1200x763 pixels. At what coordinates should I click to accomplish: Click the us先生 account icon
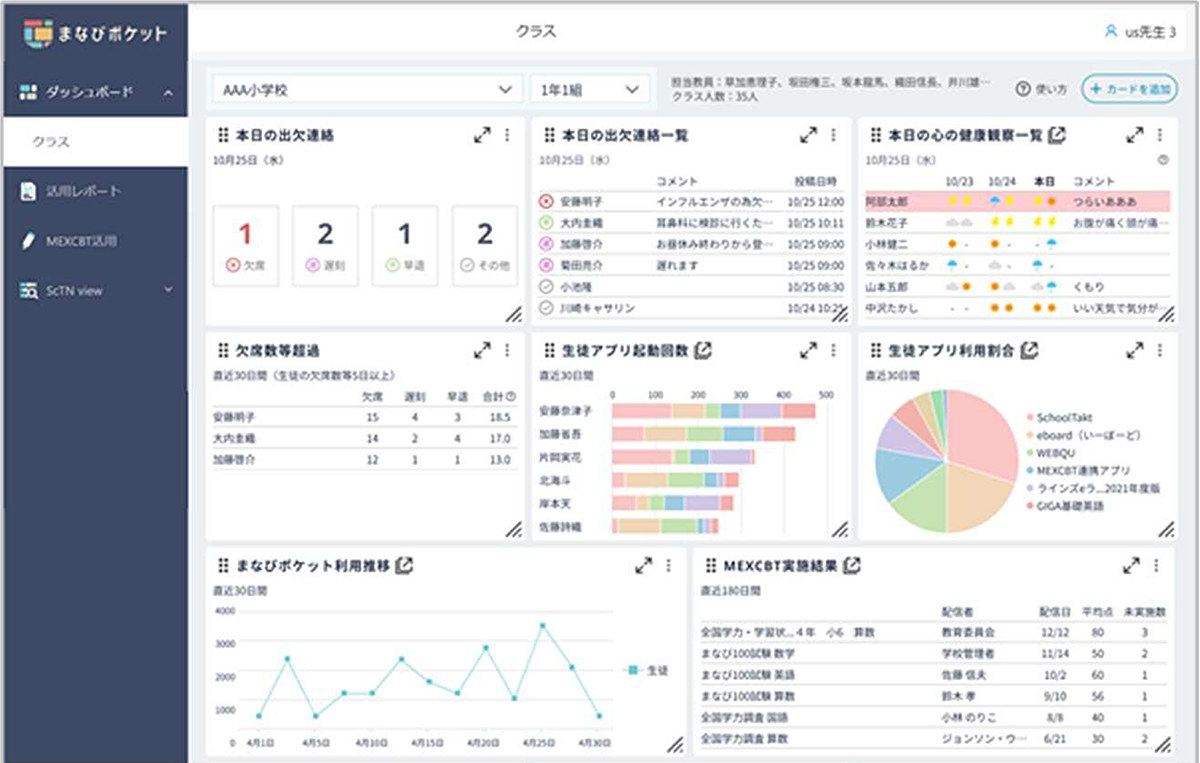point(1110,31)
